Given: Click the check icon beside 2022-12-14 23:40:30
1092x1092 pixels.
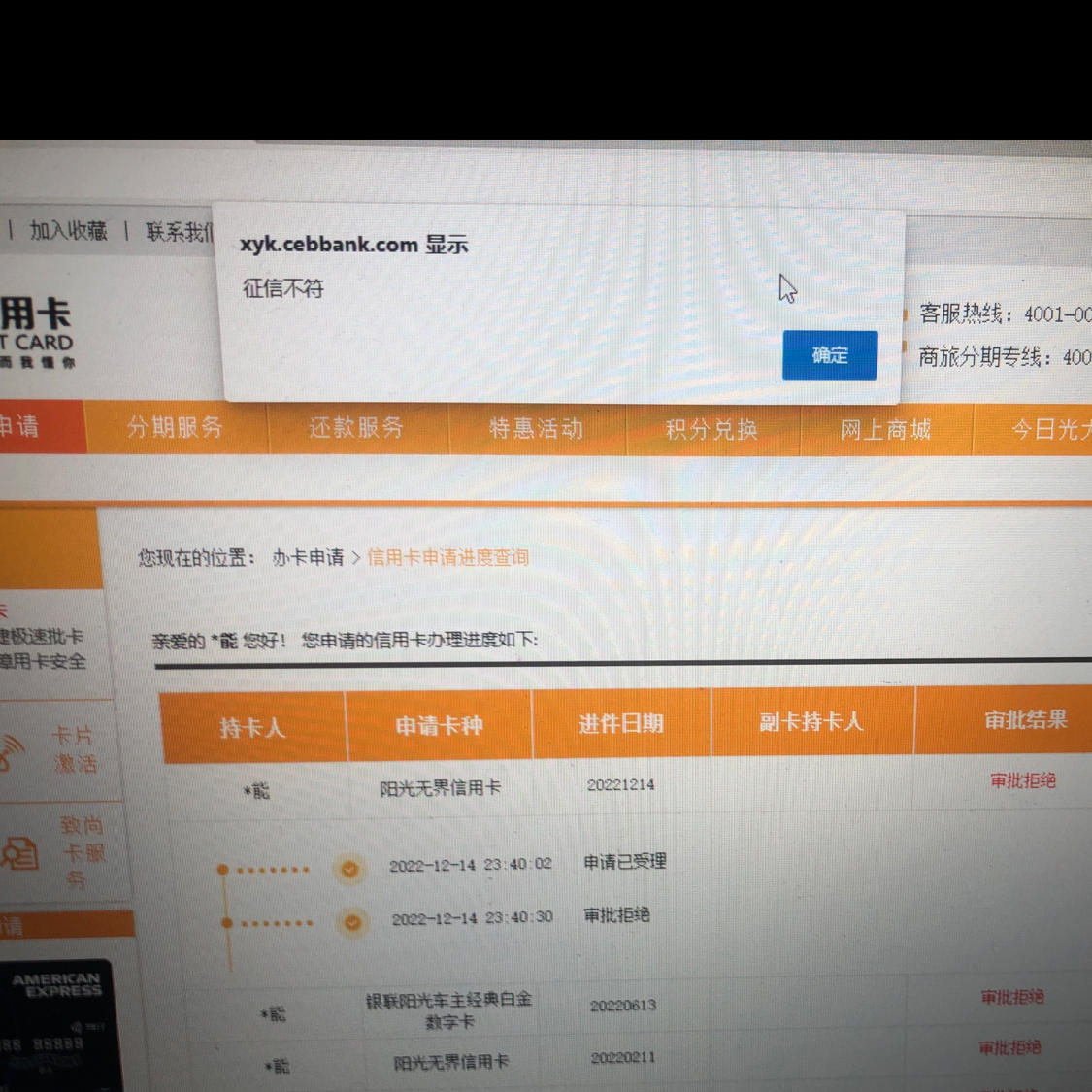Looking at the screenshot, I should (353, 923).
